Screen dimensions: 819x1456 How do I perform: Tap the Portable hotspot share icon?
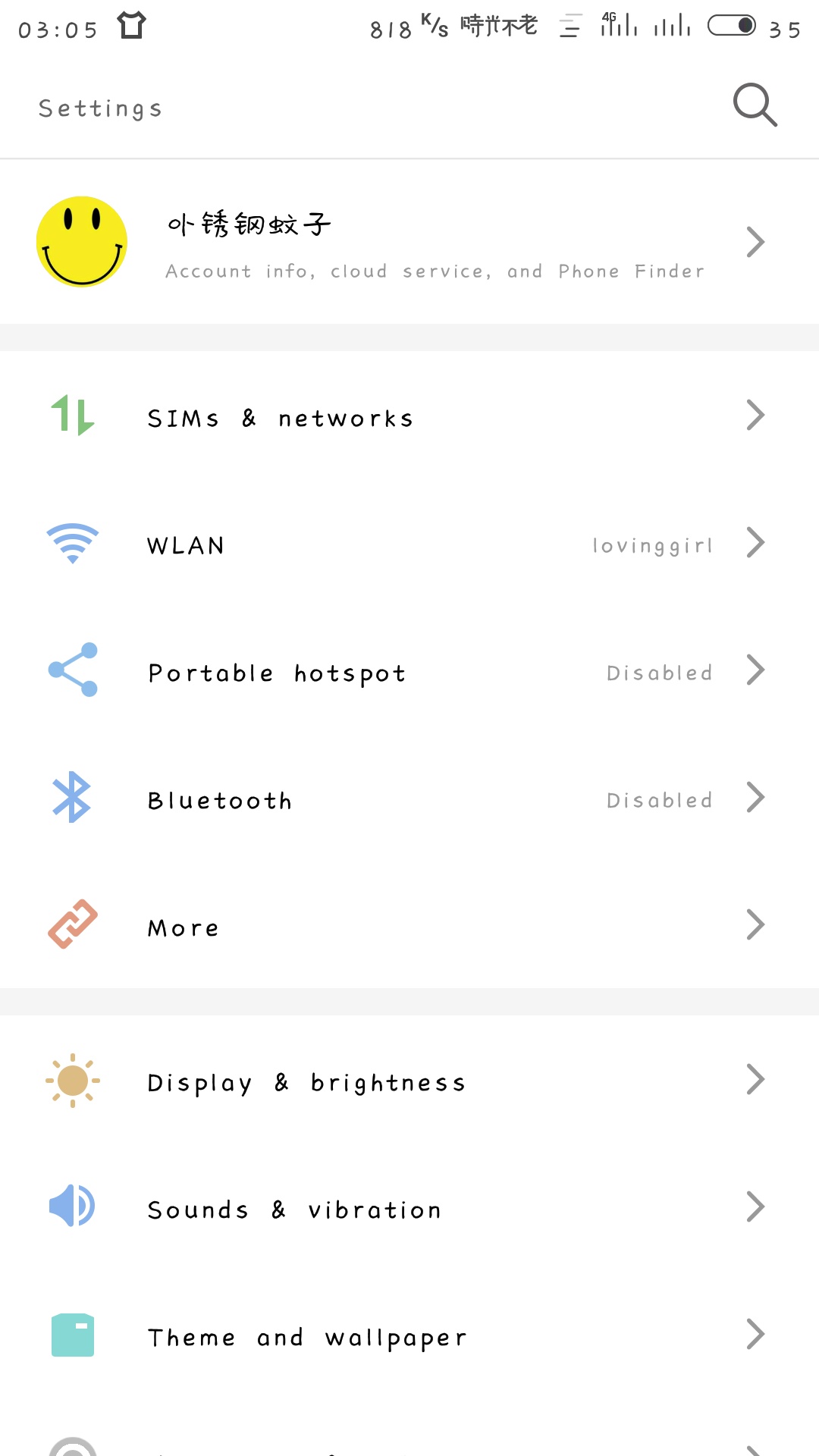[73, 670]
